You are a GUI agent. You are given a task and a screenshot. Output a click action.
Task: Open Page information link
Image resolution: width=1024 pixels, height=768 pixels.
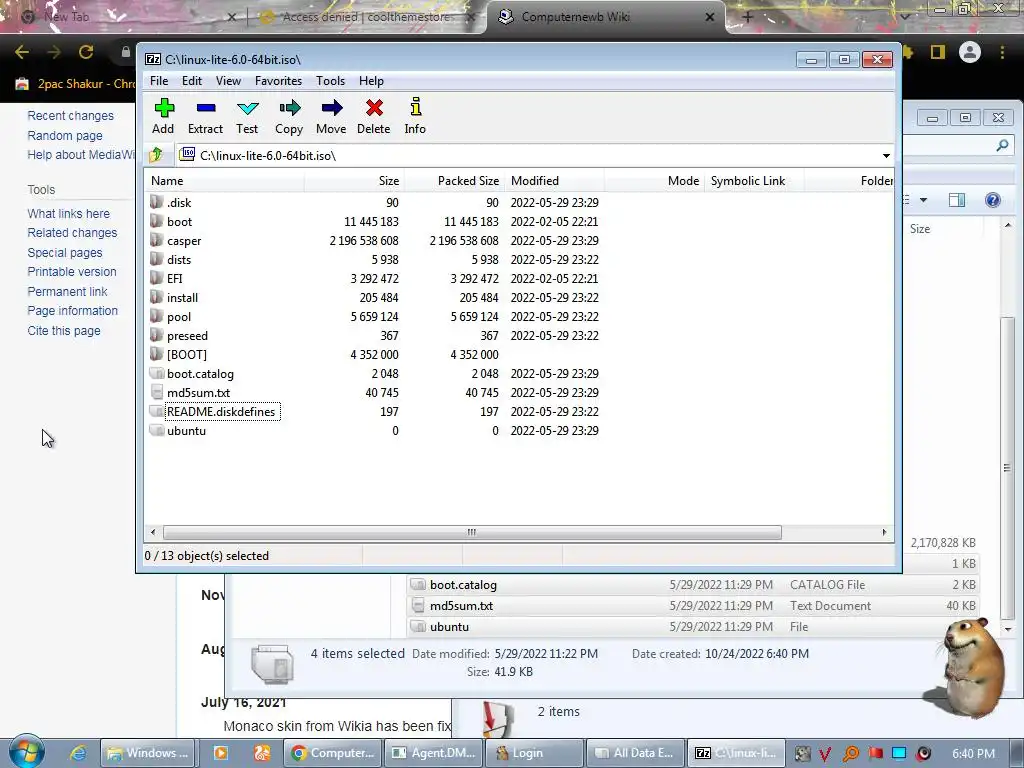(72, 311)
